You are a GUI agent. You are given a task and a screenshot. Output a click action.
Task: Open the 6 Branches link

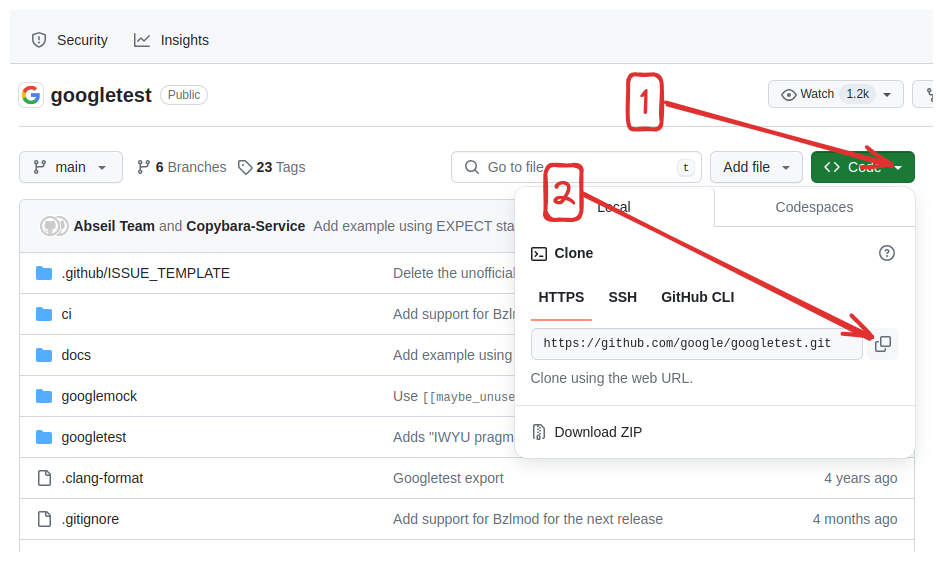point(182,167)
